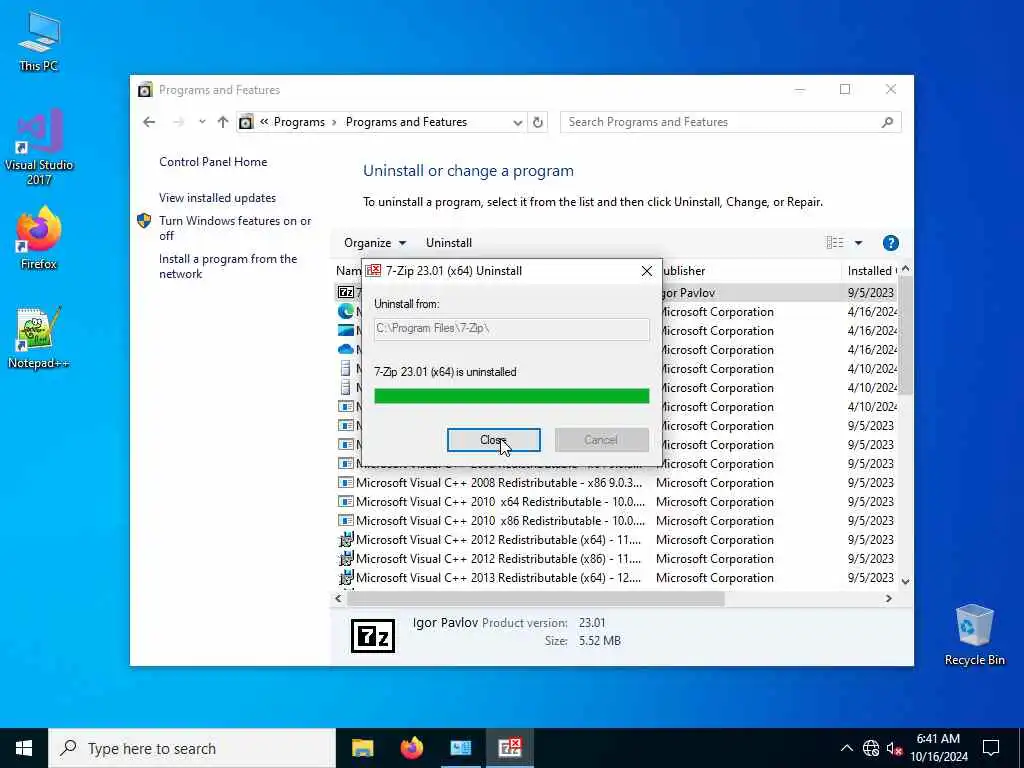Open the view options dropdown arrow
Image resolution: width=1024 pixels, height=768 pixels.
coord(858,243)
